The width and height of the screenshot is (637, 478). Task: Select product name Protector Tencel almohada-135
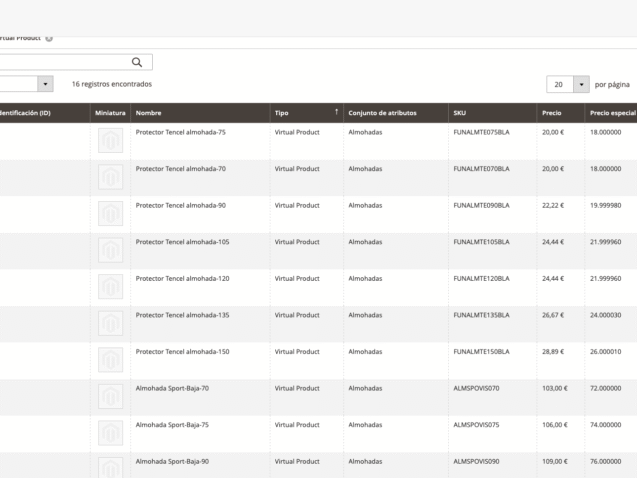(182, 315)
